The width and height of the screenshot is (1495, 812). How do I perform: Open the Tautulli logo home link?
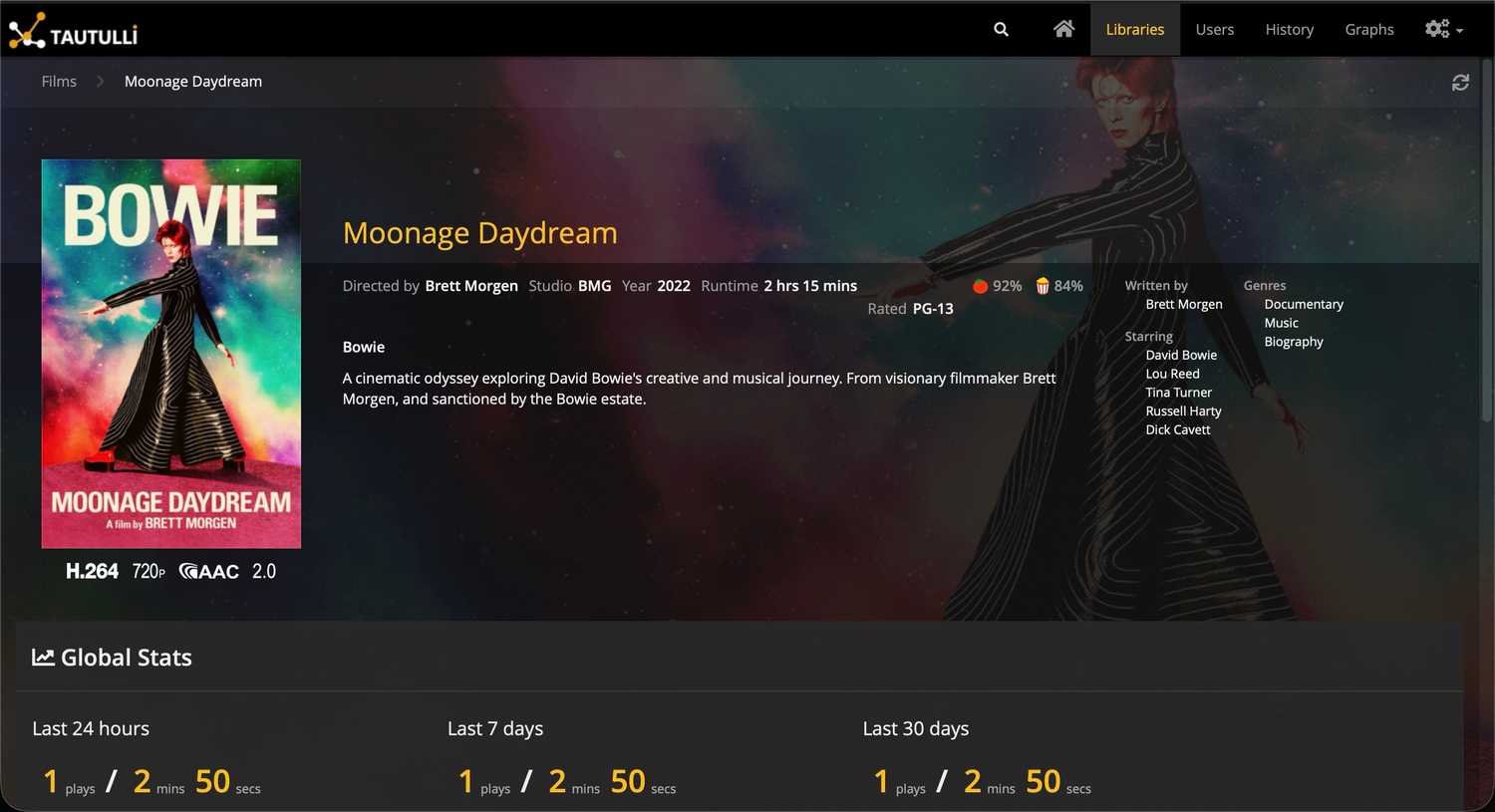click(x=73, y=31)
